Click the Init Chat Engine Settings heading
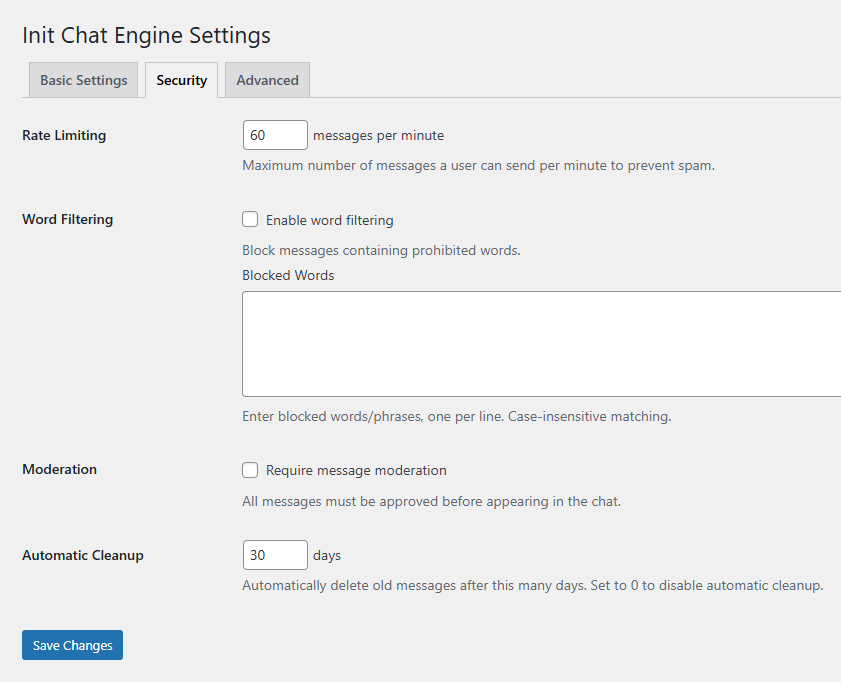 coord(146,35)
